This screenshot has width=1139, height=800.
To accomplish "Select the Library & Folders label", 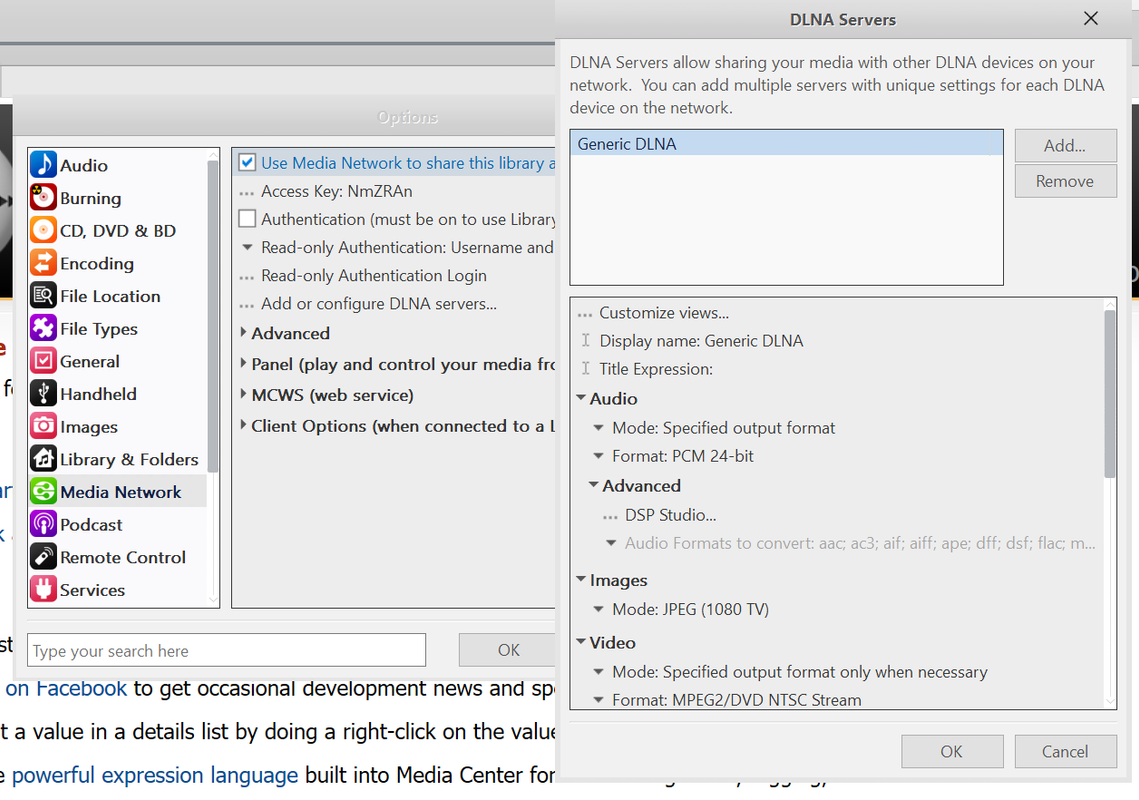I will click(x=129, y=459).
